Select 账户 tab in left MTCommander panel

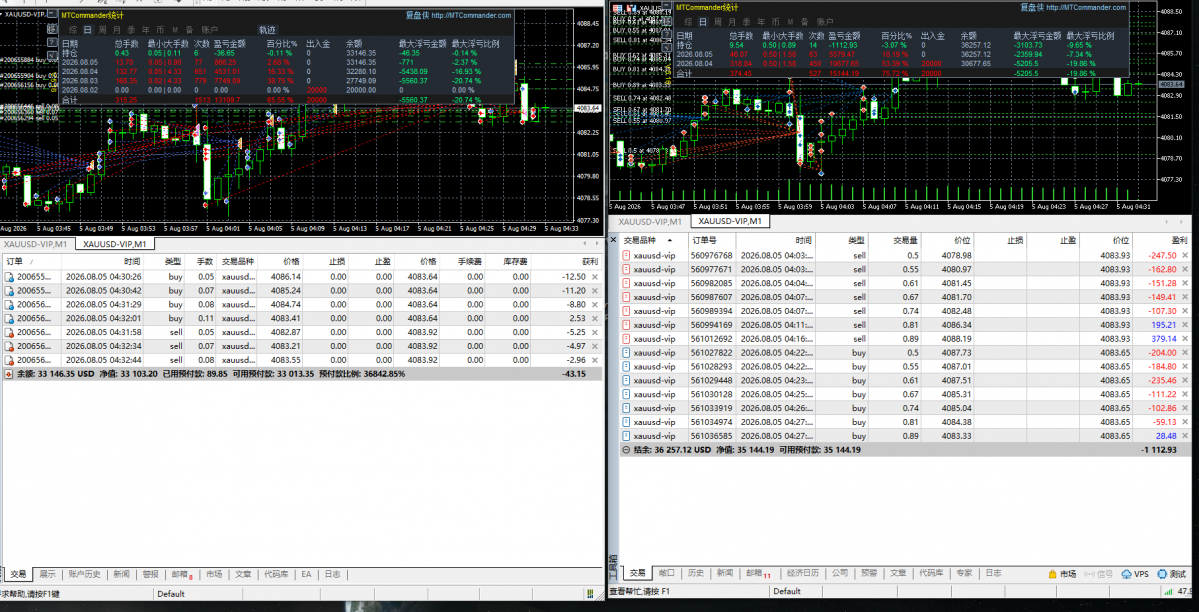coord(210,30)
